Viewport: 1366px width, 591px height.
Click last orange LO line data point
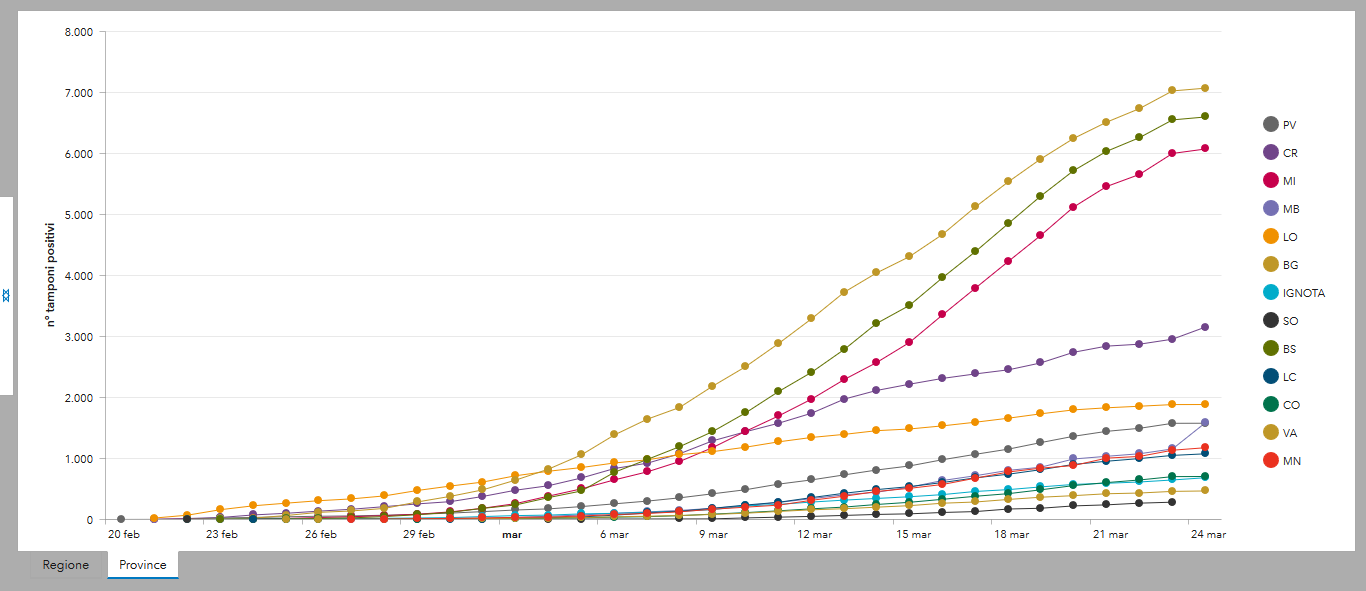pos(1205,404)
